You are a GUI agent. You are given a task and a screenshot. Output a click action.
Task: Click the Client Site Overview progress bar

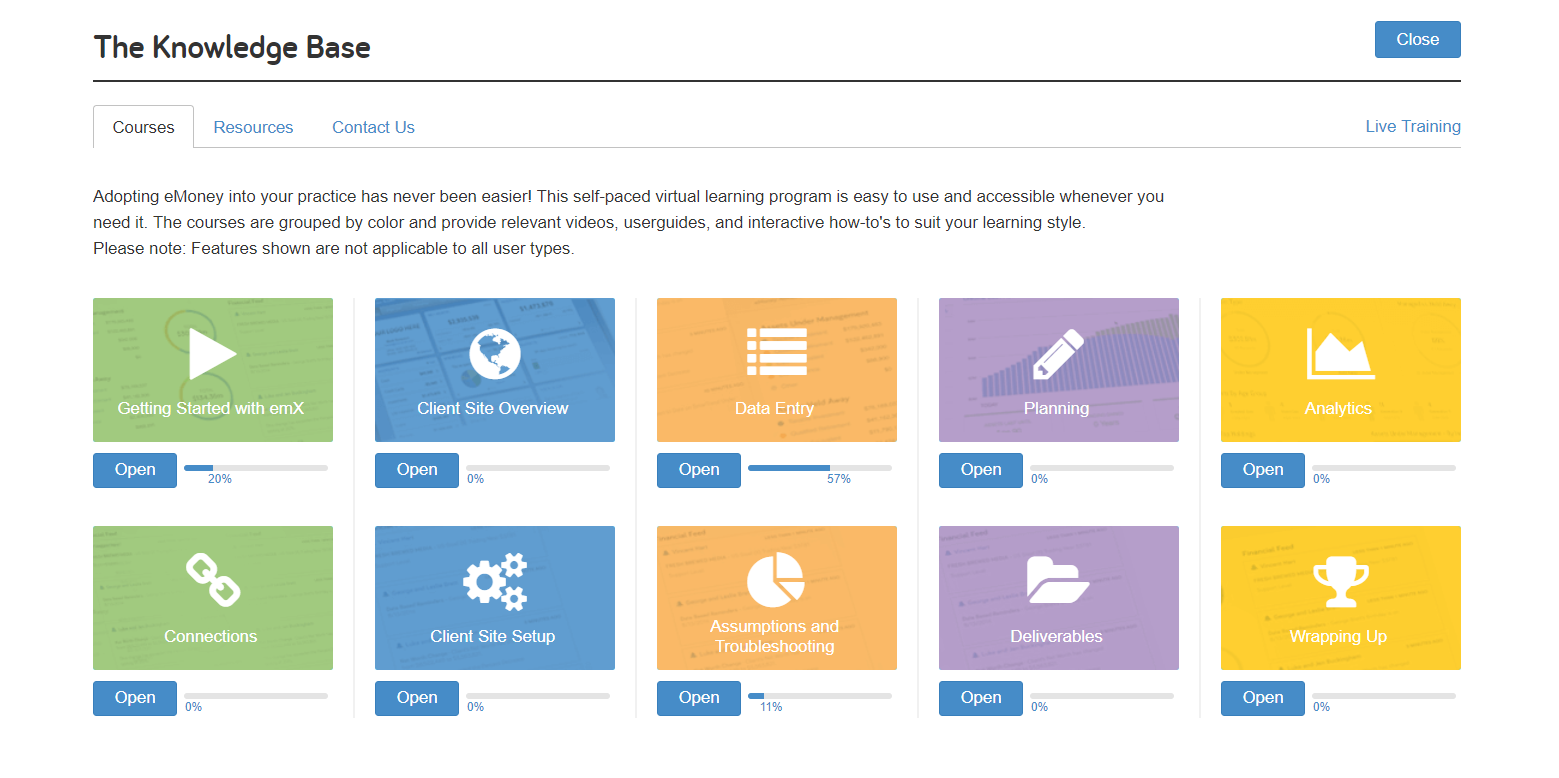538,467
